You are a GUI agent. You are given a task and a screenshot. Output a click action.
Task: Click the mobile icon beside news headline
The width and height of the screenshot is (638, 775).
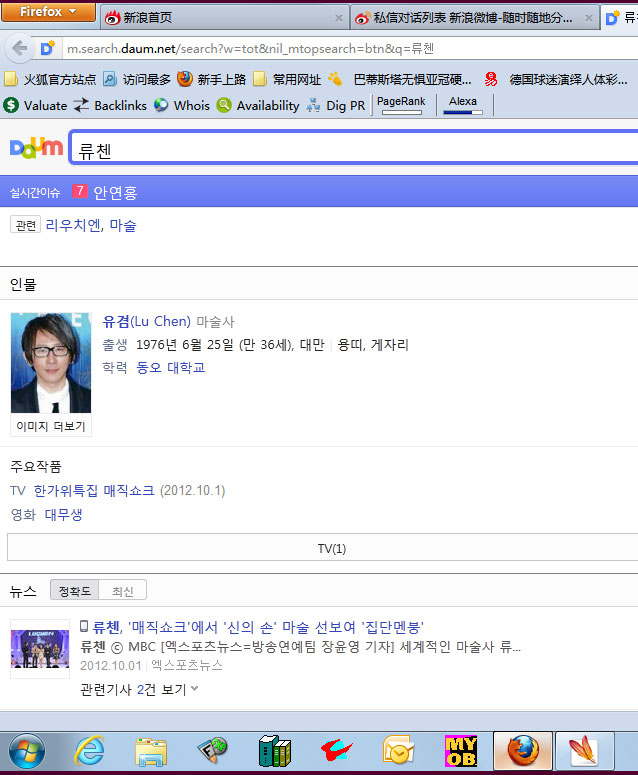84,627
